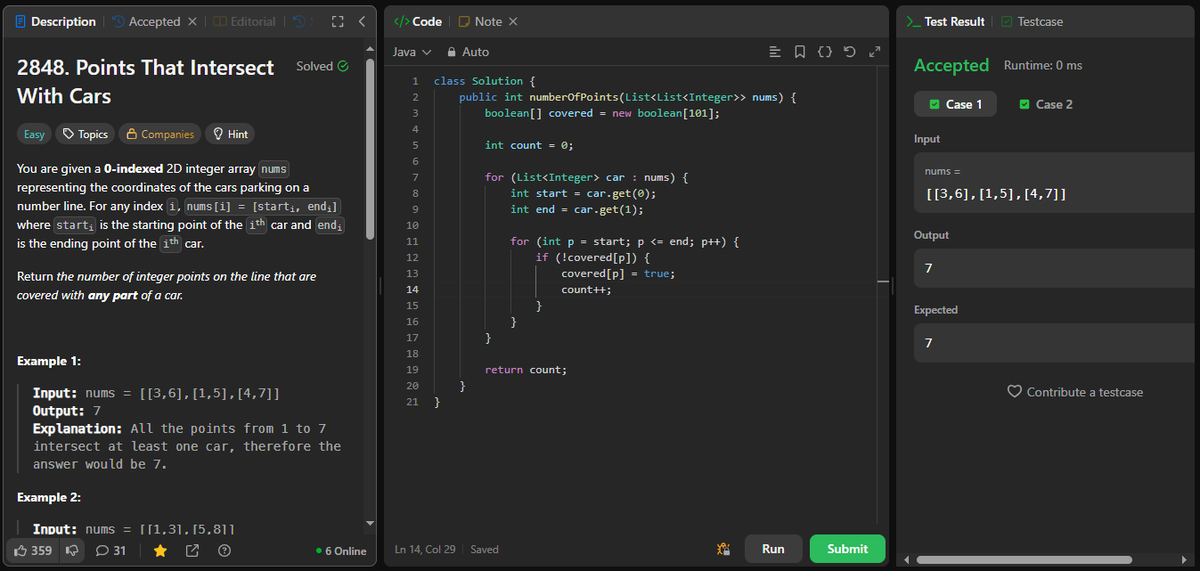Select Case 2 result
Viewport: 1200px width, 571px height.
point(1046,104)
